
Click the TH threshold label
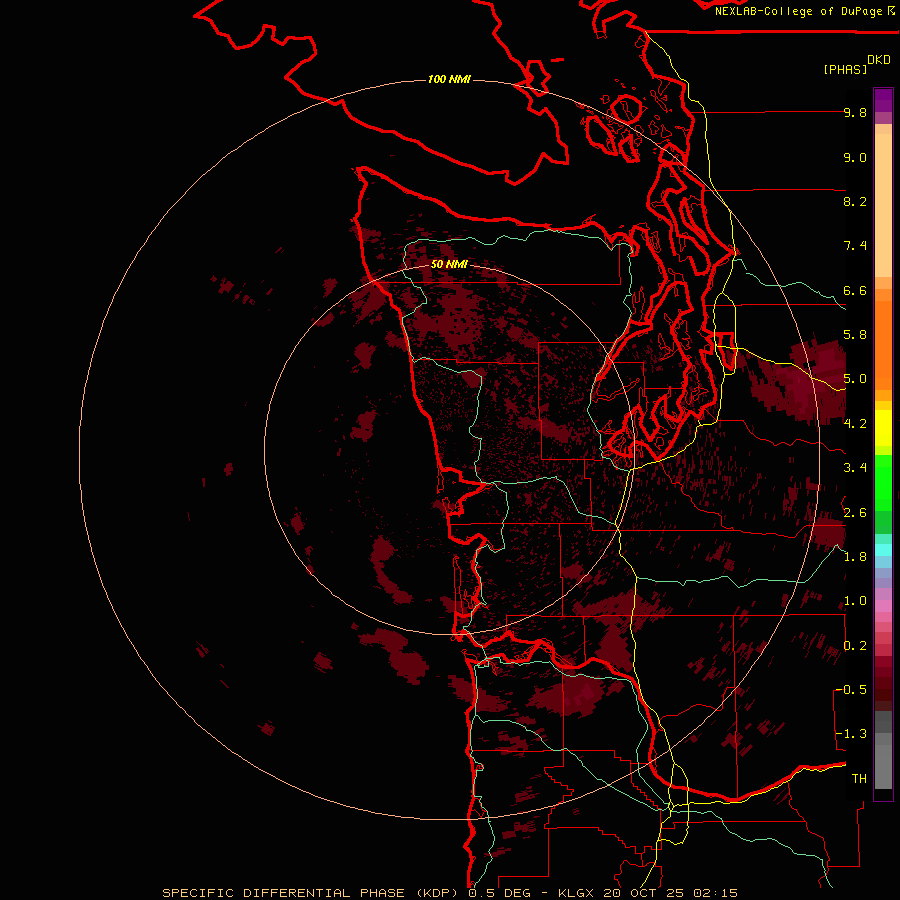(x=859, y=779)
